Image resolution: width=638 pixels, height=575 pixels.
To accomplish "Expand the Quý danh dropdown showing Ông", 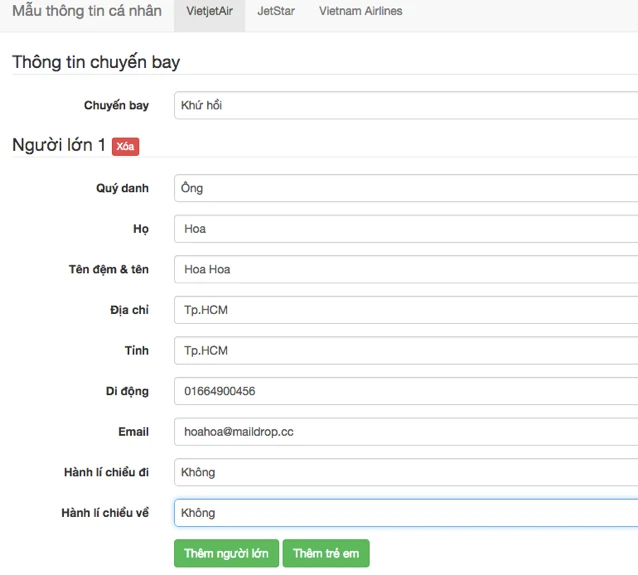I will [406, 188].
